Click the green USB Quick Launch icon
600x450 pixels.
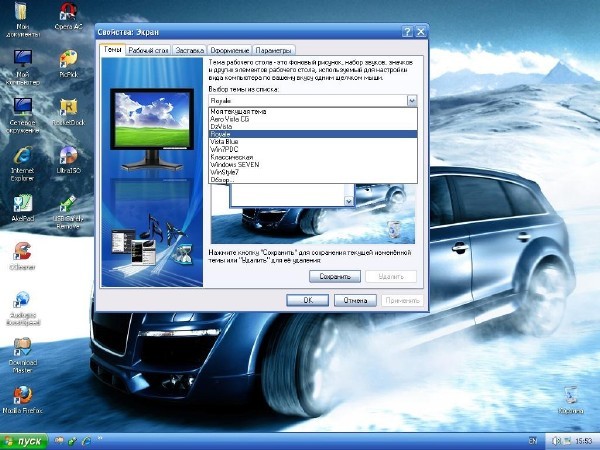(72, 440)
